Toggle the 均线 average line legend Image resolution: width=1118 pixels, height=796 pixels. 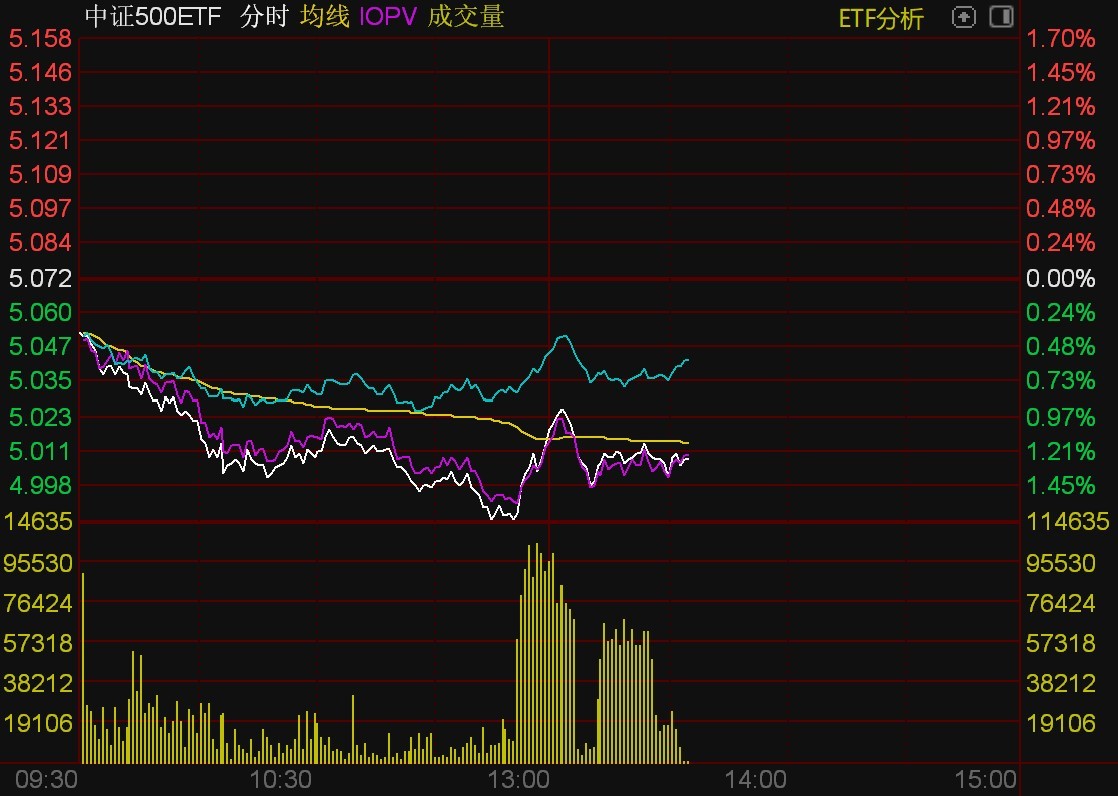click(x=325, y=16)
